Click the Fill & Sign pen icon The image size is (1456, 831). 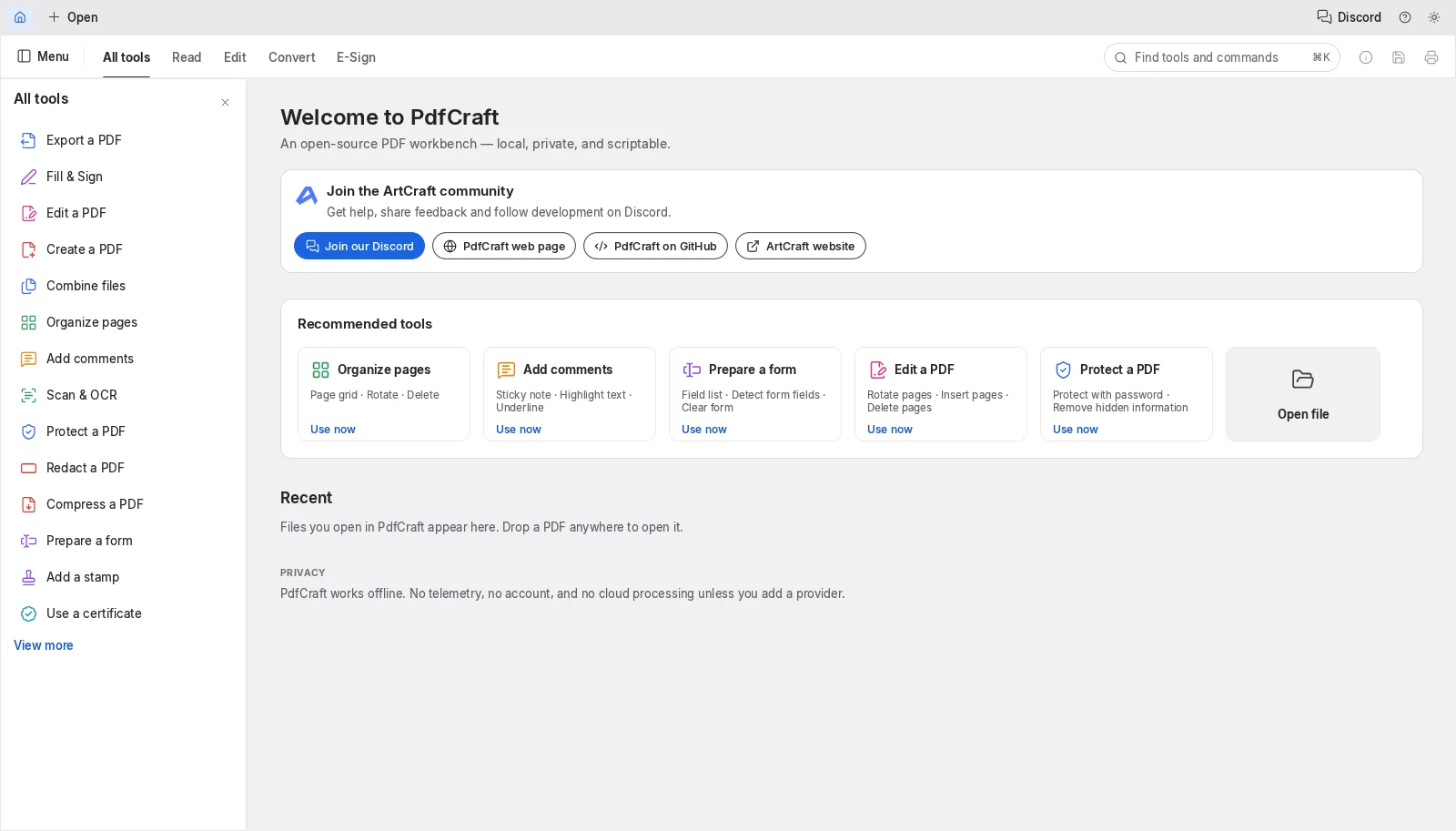tap(29, 177)
